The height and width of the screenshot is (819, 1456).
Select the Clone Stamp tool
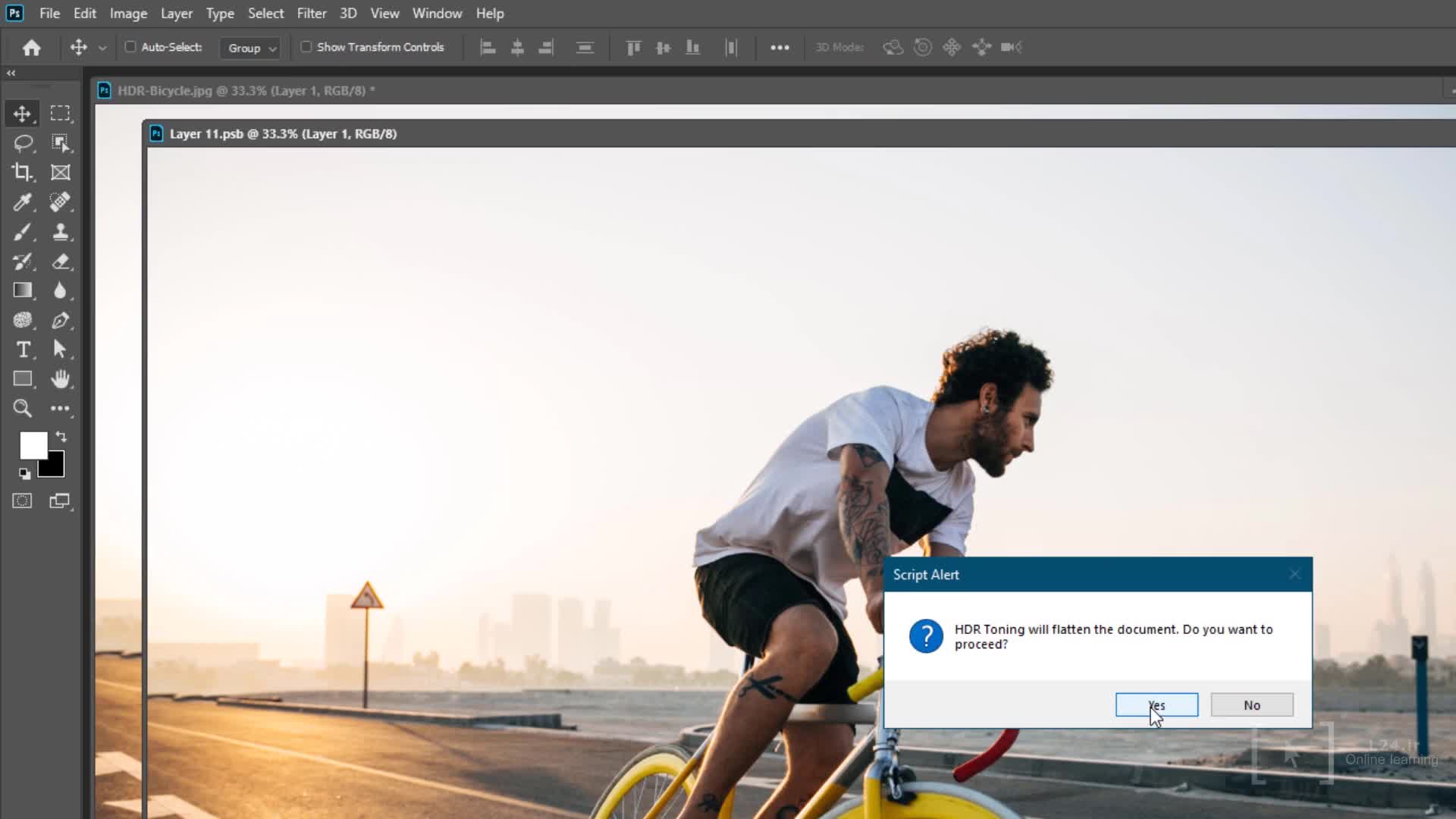tap(61, 232)
